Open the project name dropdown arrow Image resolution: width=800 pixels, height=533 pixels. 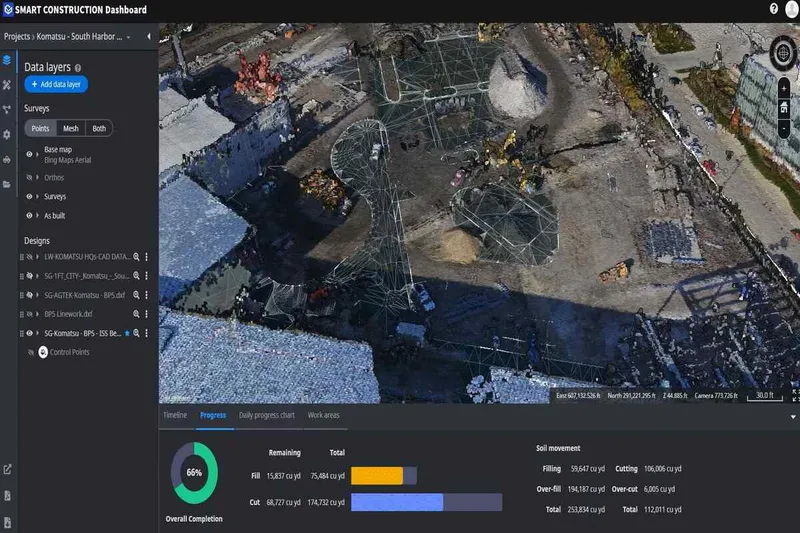[128, 37]
